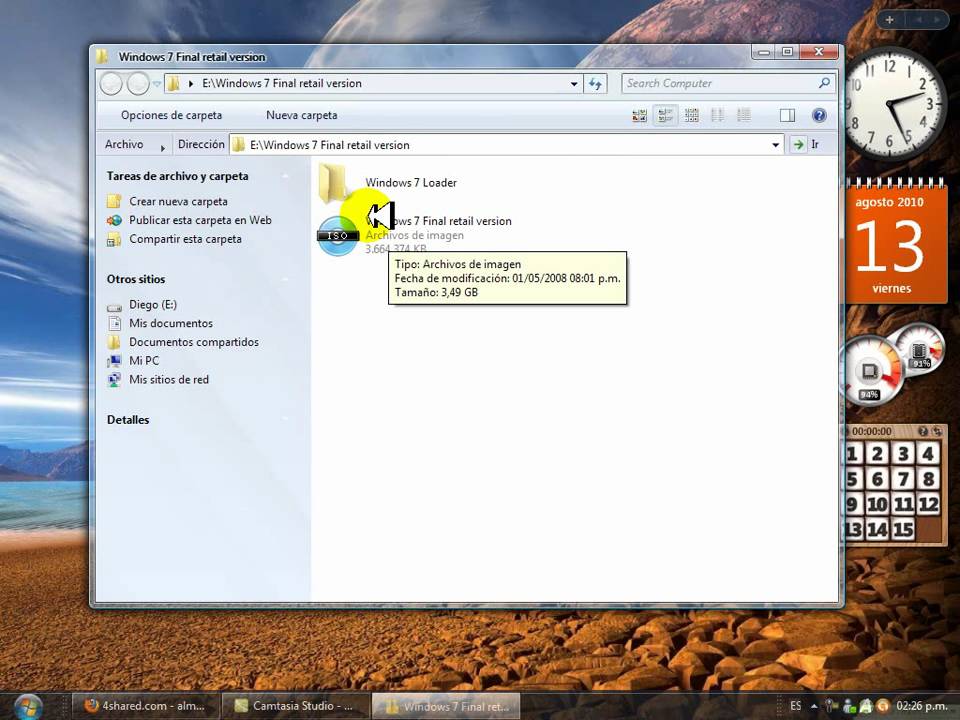The image size is (960, 720).
Task: Collapse Tareas de archivo y carpeta section
Action: (x=285, y=176)
